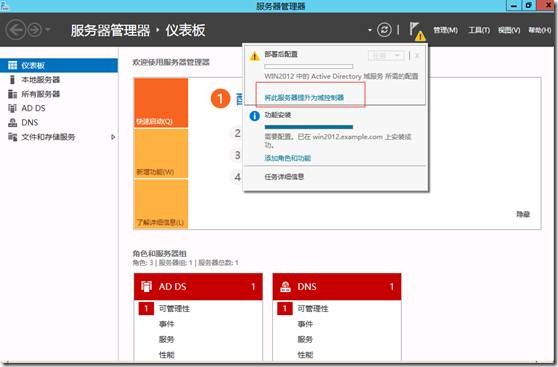Click the 所有服务器 sidebar icon
The height and width of the screenshot is (367, 558).
(12, 94)
